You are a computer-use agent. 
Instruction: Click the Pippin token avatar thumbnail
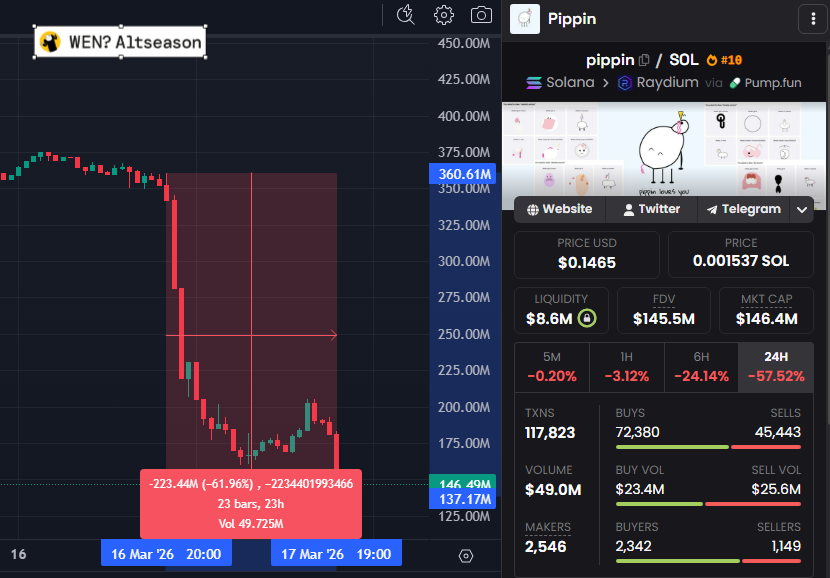click(x=525, y=19)
